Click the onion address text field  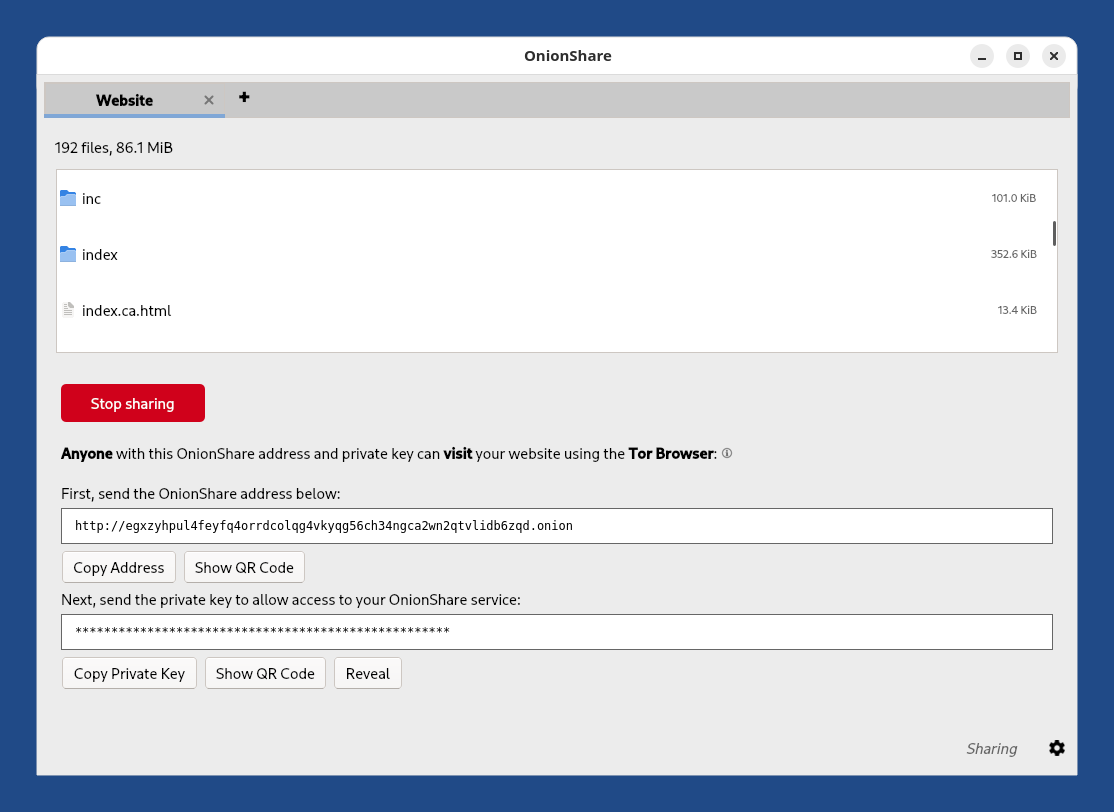(x=556, y=526)
